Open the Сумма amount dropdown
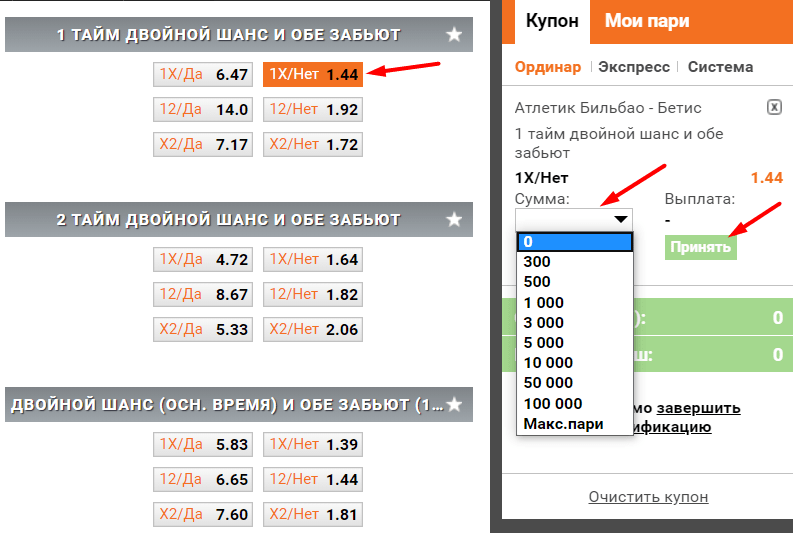This screenshot has width=793, height=533. coord(574,219)
